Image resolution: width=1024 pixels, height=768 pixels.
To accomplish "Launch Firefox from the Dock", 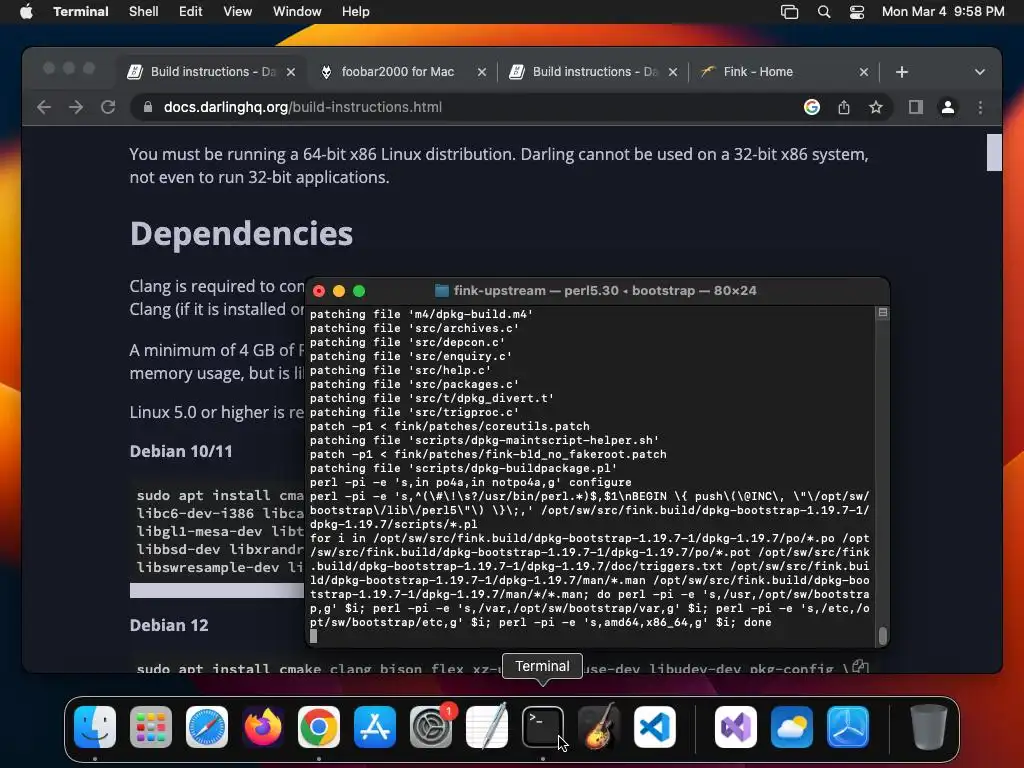I will [263, 727].
